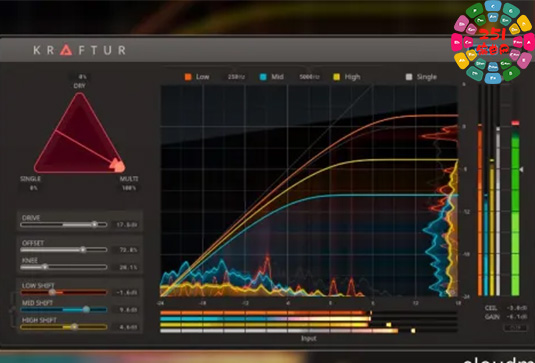The width and height of the screenshot is (535, 363).
Task: Click the OFFSET slider thumb
Action: (x=83, y=250)
